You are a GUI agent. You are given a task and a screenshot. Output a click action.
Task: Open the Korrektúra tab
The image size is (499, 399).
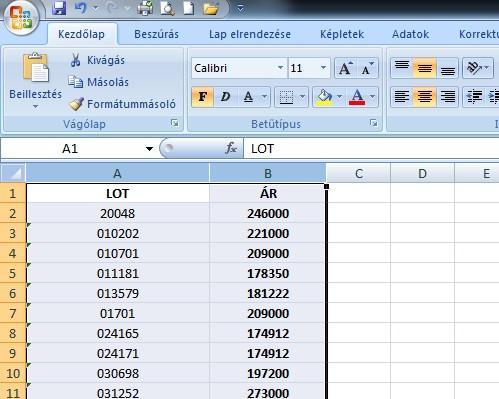pyautogui.click(x=479, y=34)
